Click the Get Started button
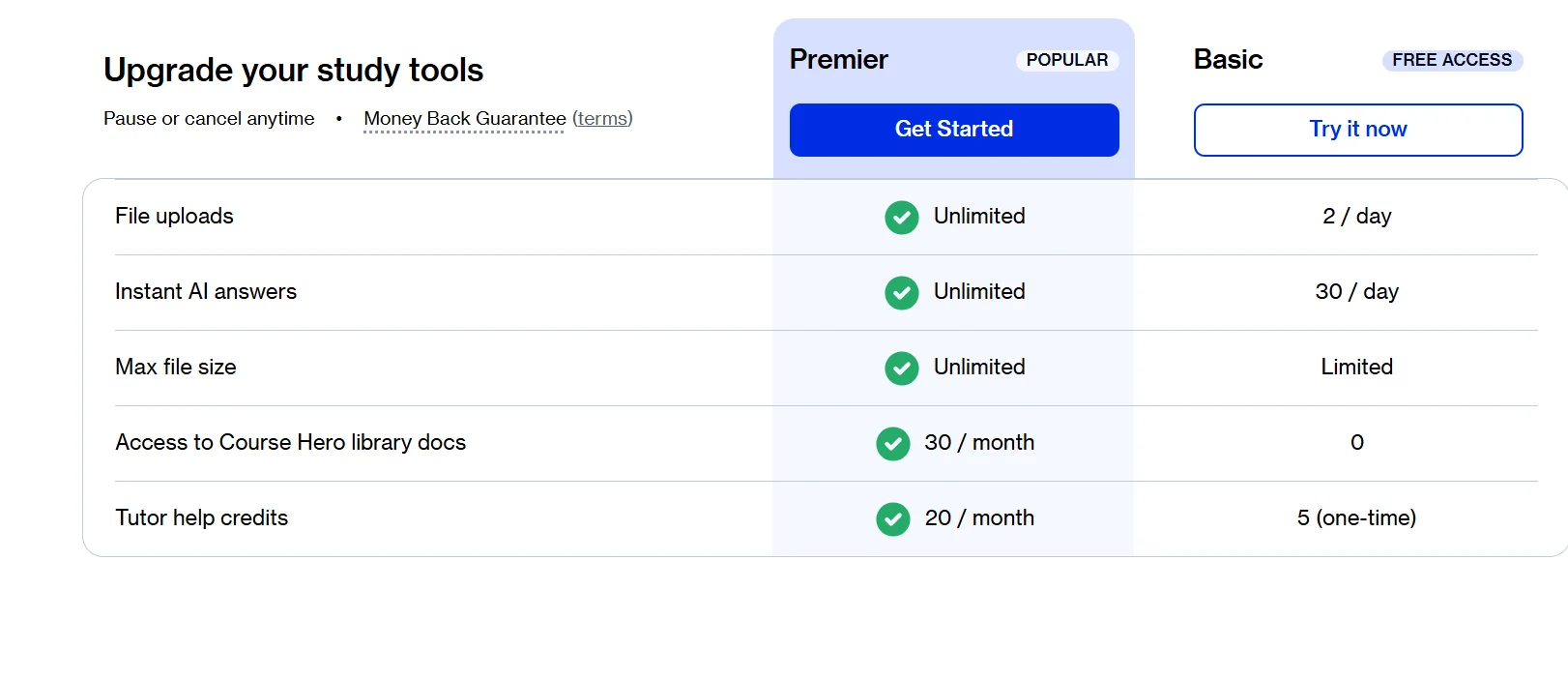Viewport: 1568px width, 679px height. (x=953, y=130)
